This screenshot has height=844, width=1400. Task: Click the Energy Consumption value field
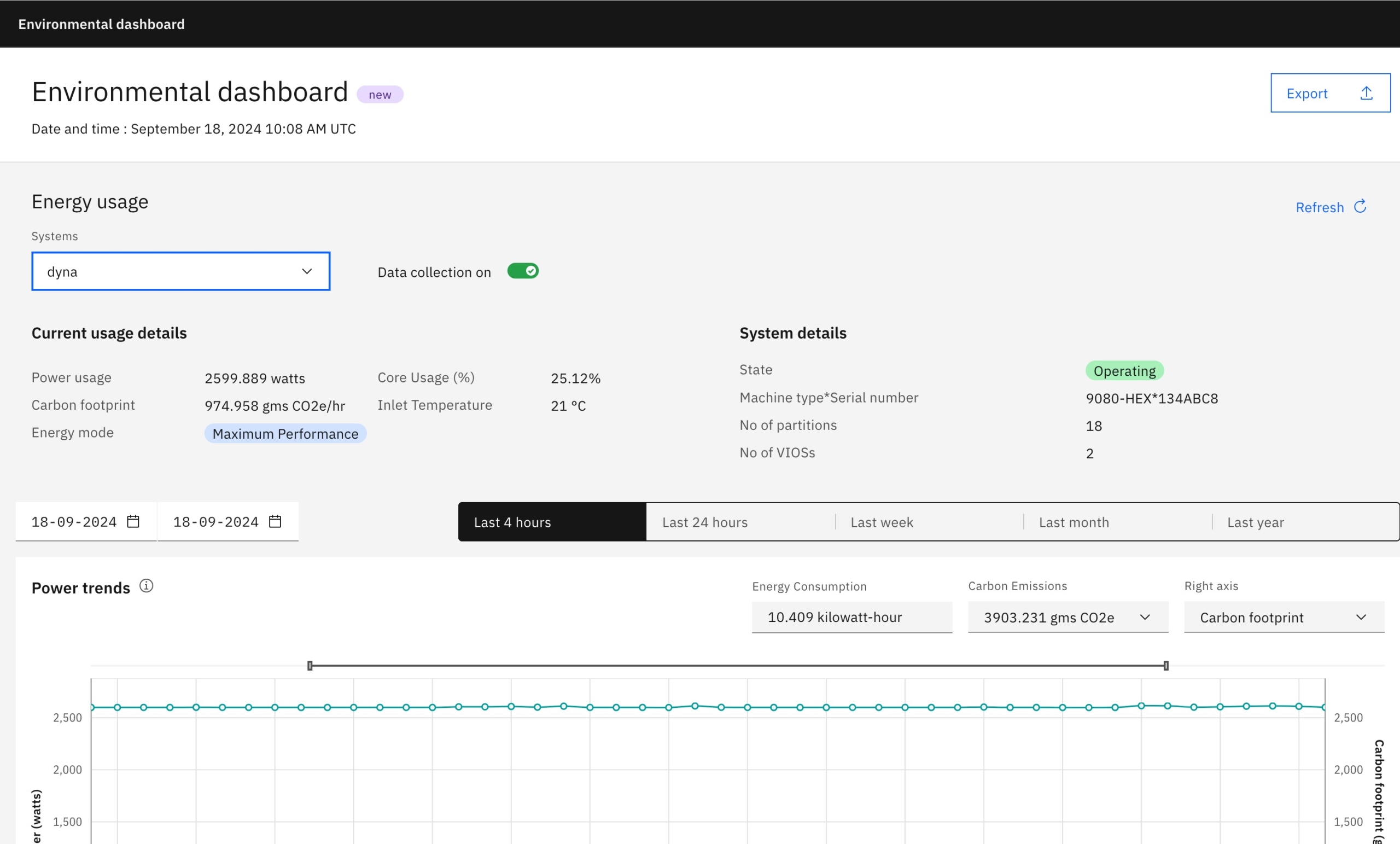(x=851, y=616)
